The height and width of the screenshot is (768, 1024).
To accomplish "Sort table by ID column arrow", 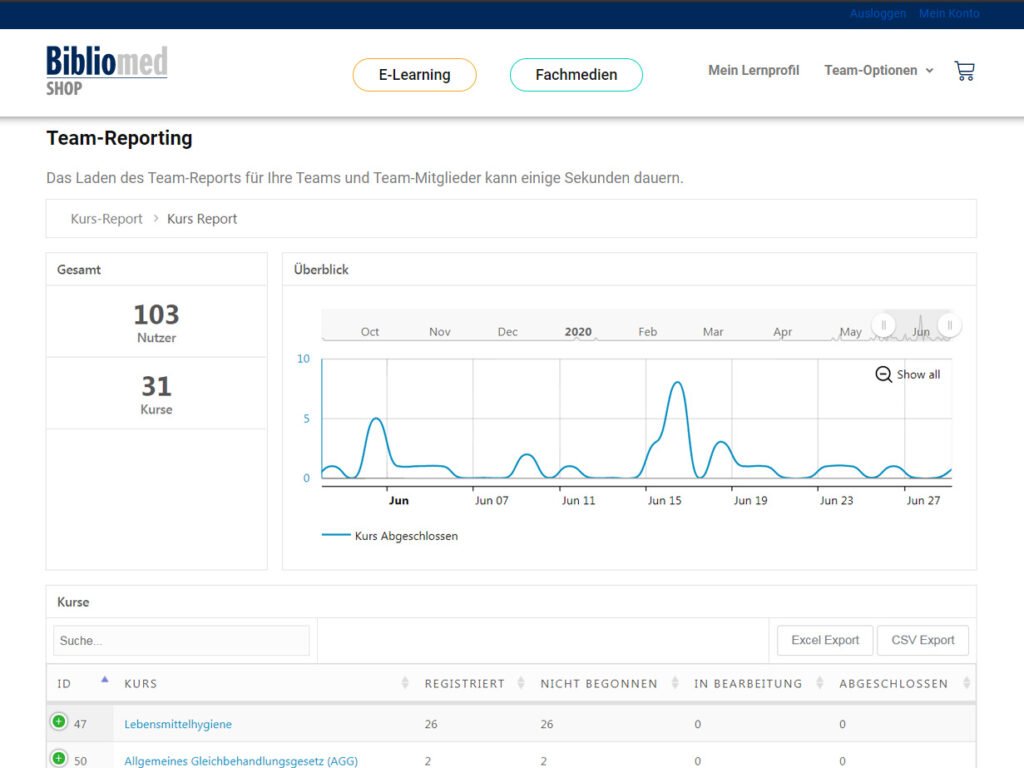I will [x=104, y=682].
